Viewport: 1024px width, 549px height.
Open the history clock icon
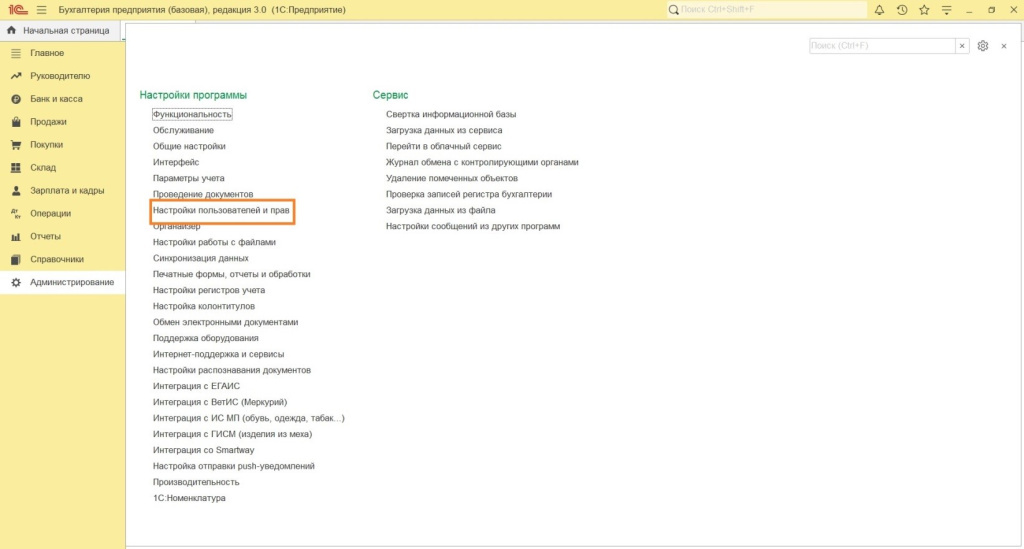(902, 10)
